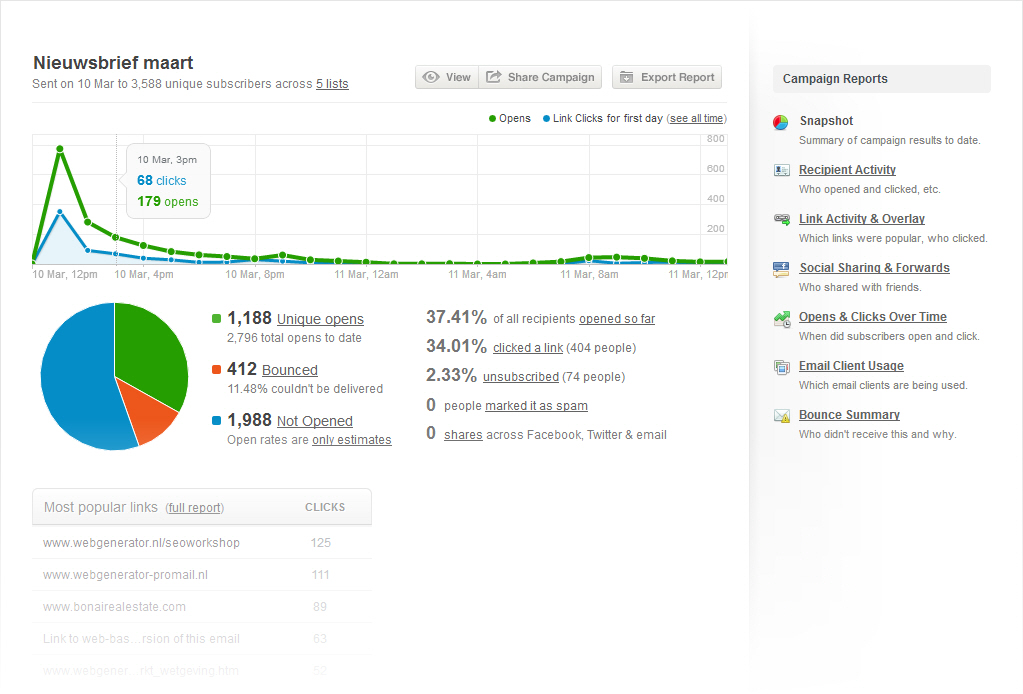
Task: Open the Bounce Summary report
Action: click(849, 415)
